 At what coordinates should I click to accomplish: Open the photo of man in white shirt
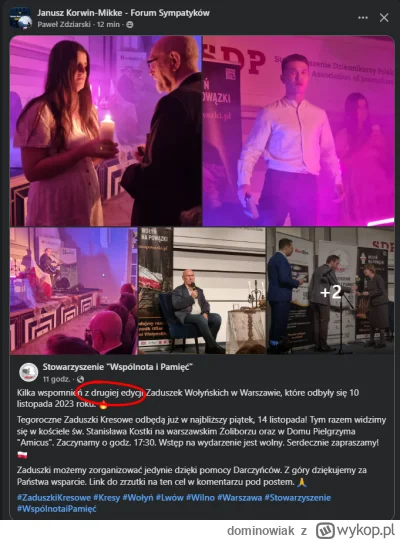pos(298,131)
